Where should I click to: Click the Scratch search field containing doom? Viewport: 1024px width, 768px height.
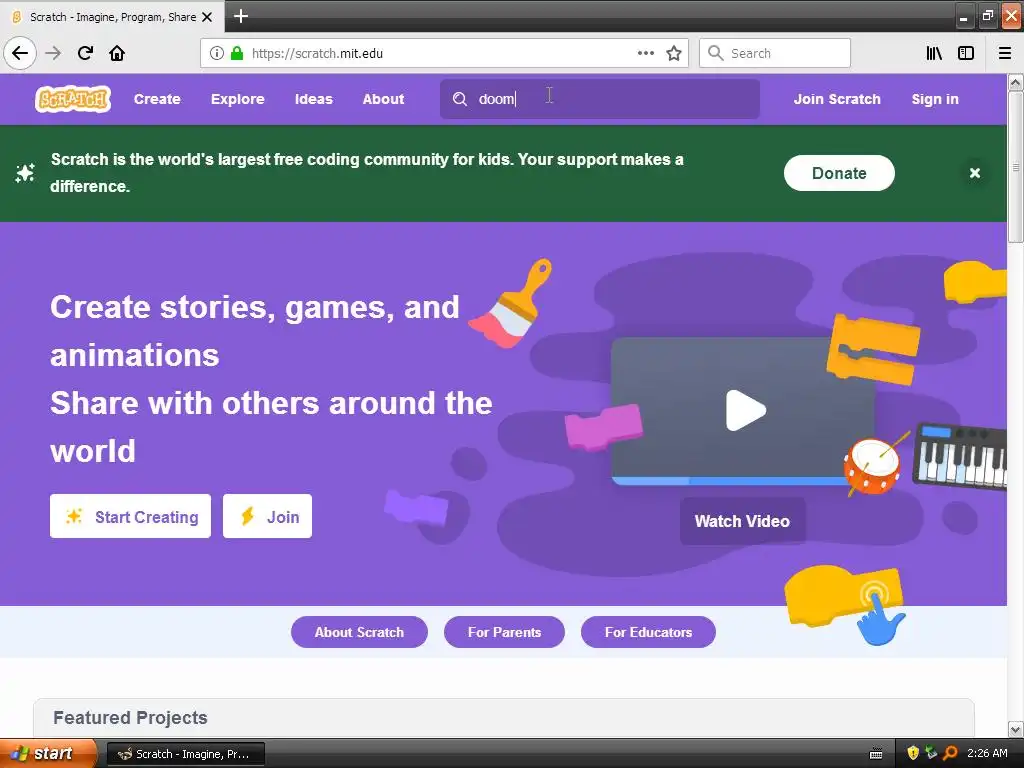(600, 99)
